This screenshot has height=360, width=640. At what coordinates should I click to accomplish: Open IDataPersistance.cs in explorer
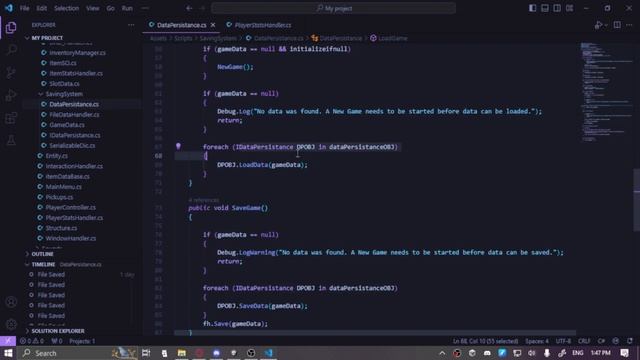[x=75, y=135]
